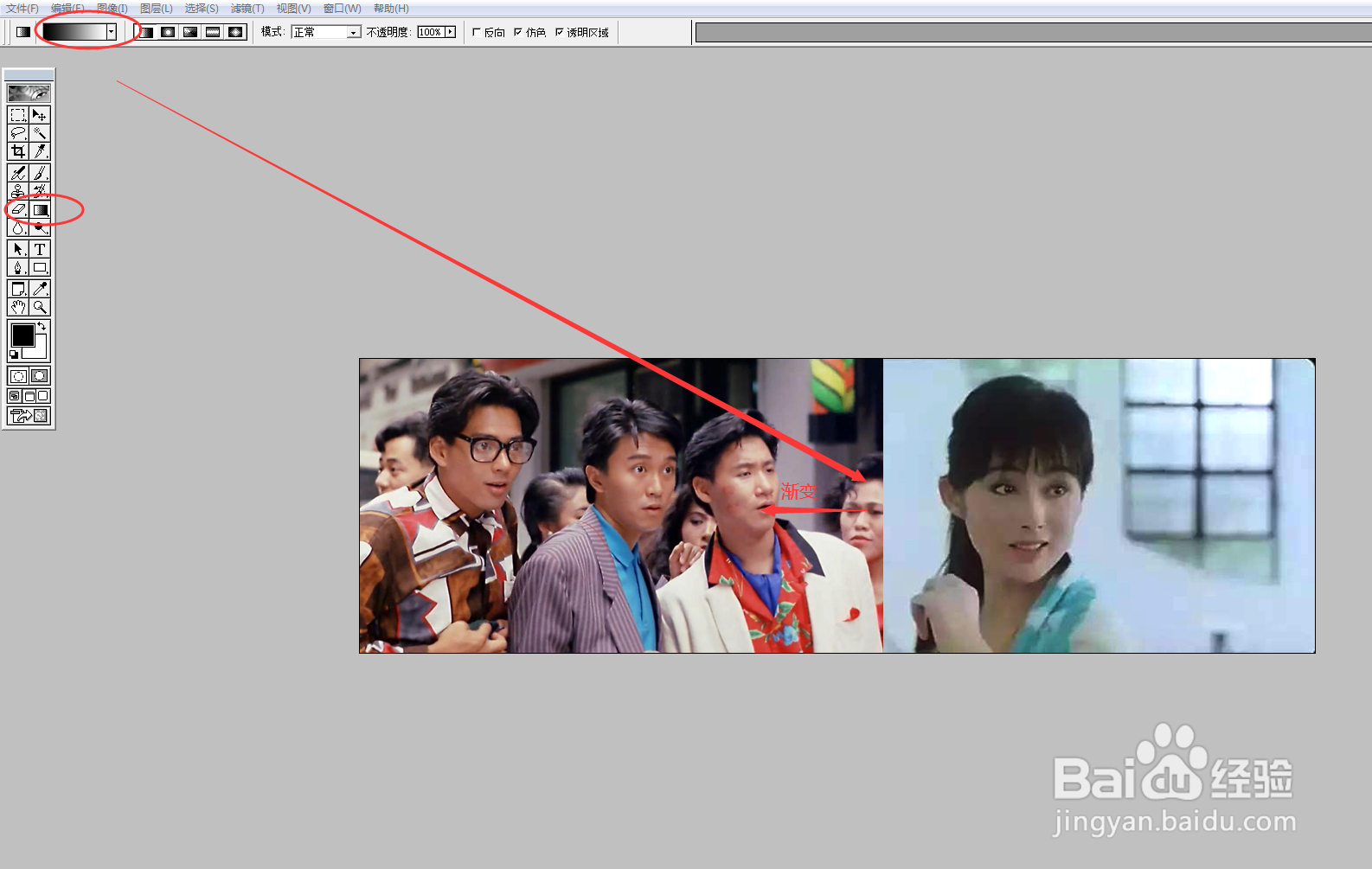
Task: Select the Gradient tool in toolbox
Action: pos(40,209)
